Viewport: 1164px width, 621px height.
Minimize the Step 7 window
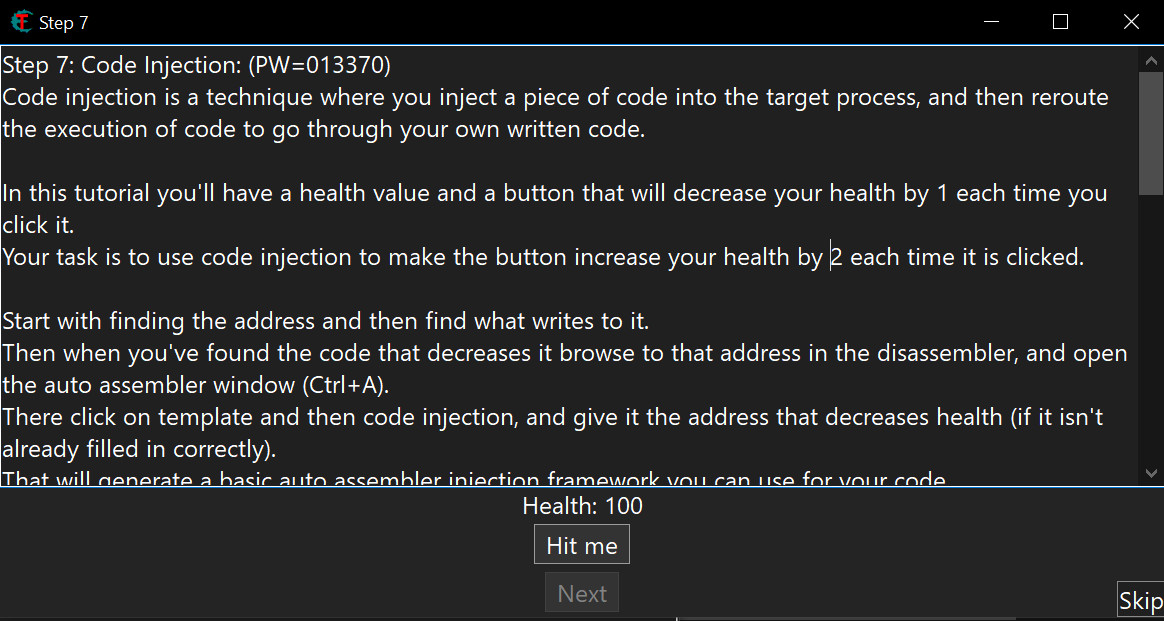pyautogui.click(x=991, y=22)
